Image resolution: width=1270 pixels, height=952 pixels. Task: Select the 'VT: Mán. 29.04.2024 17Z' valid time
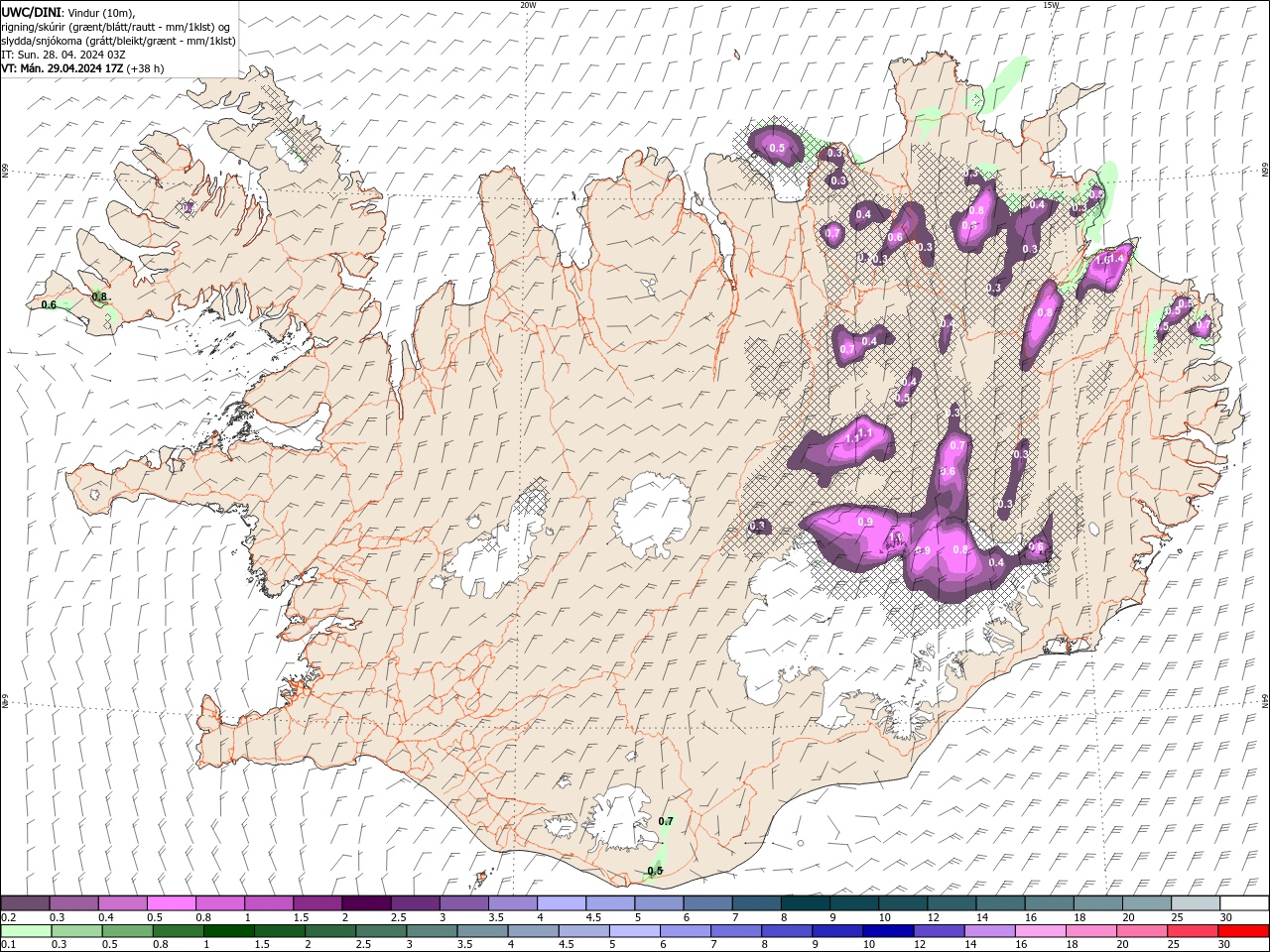62,68
